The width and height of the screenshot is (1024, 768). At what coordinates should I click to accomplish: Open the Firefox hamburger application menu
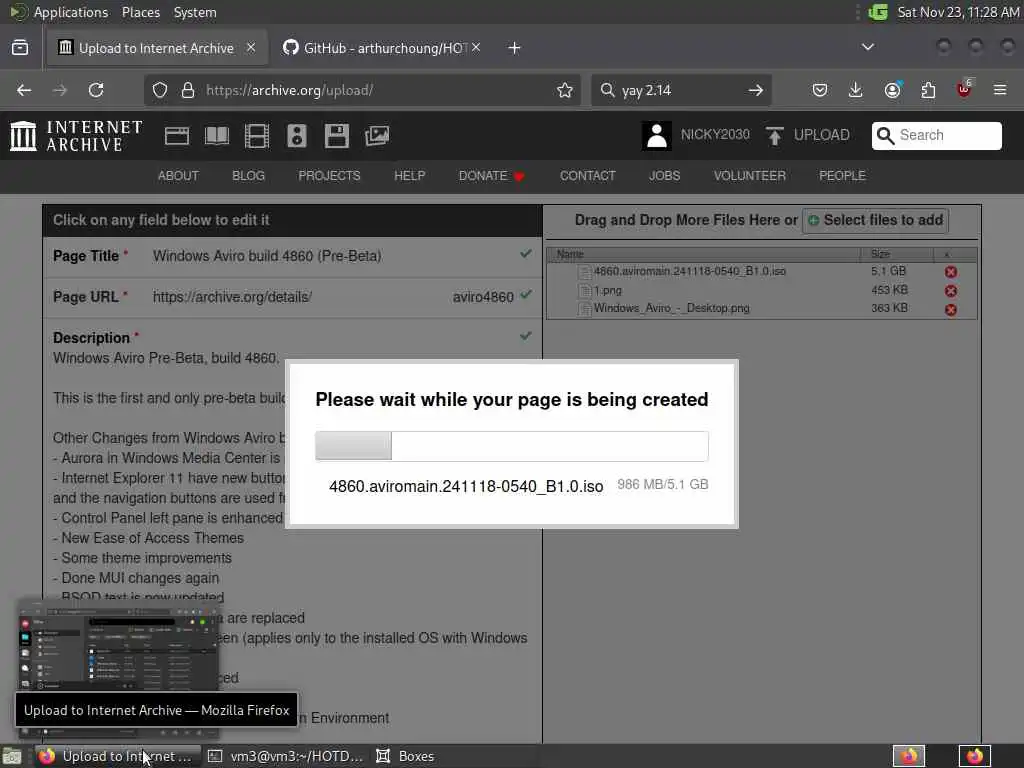click(1000, 90)
